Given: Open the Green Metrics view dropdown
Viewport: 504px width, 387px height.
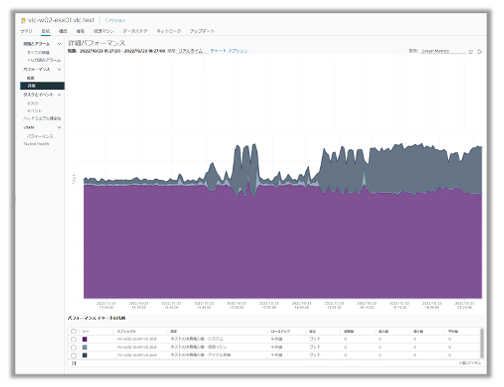Looking at the screenshot, I should click(x=444, y=51).
